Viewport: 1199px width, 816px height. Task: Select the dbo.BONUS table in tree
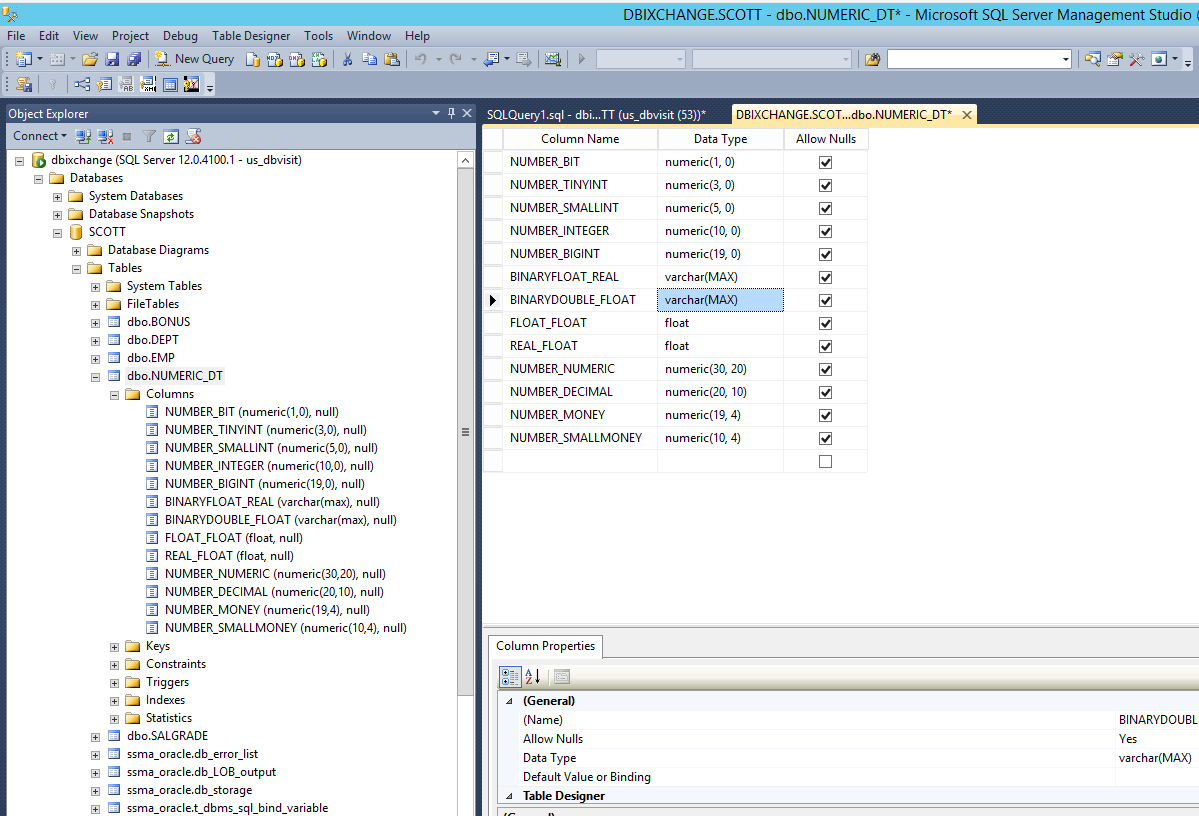coord(158,322)
